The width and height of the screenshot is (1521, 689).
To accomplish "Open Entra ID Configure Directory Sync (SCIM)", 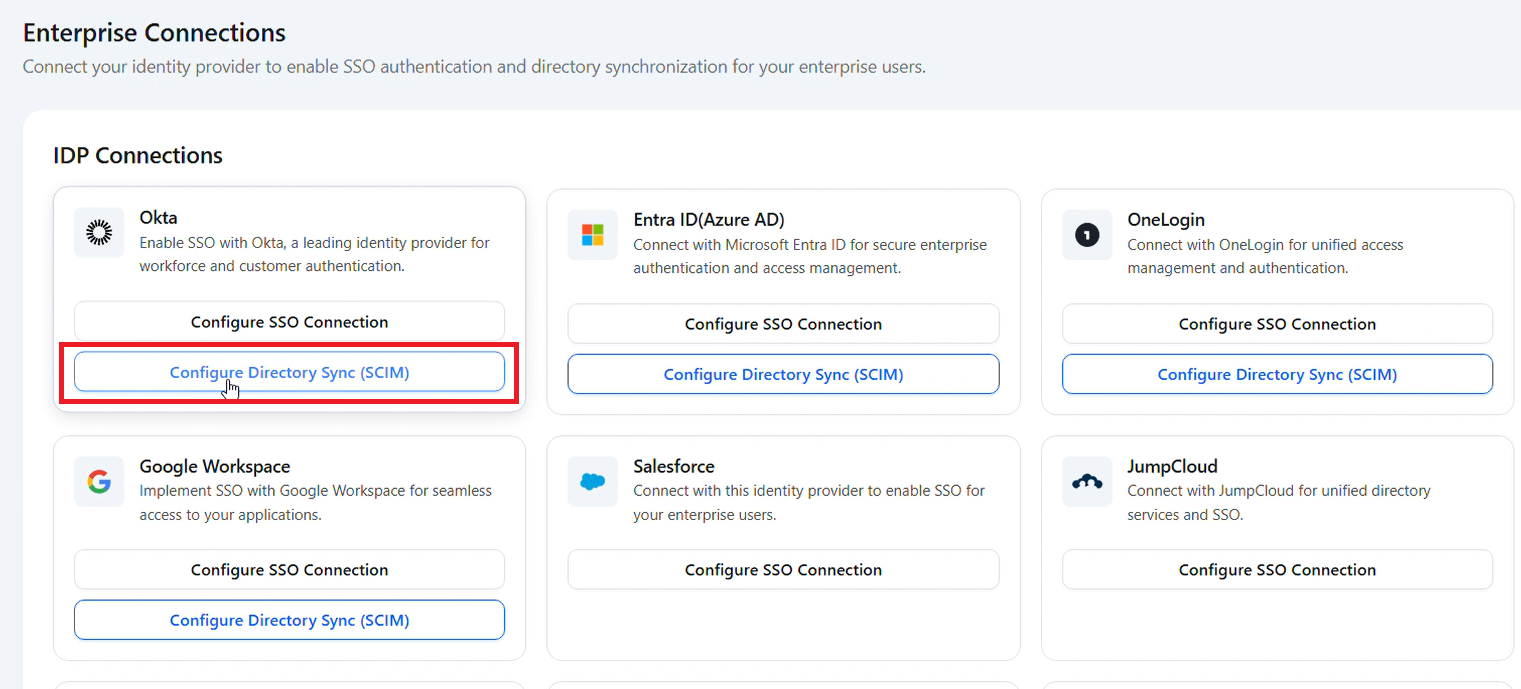I will [x=783, y=374].
